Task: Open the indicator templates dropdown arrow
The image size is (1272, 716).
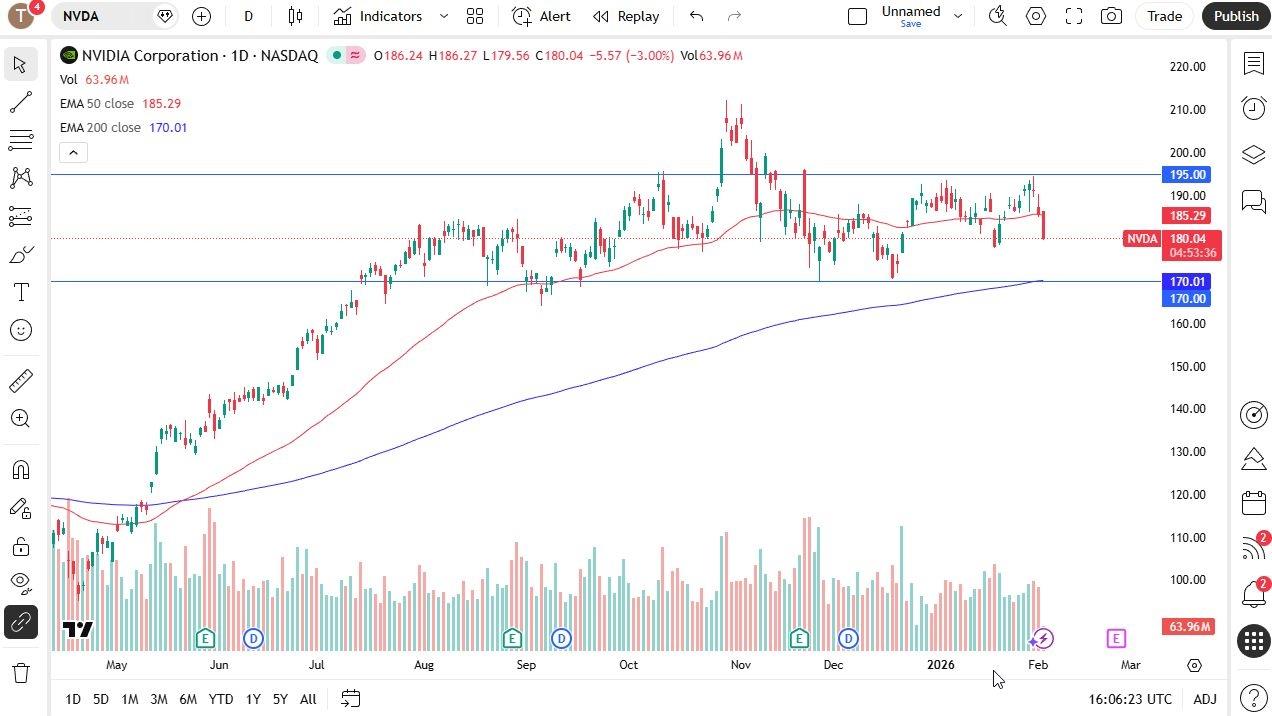Action: coord(444,16)
